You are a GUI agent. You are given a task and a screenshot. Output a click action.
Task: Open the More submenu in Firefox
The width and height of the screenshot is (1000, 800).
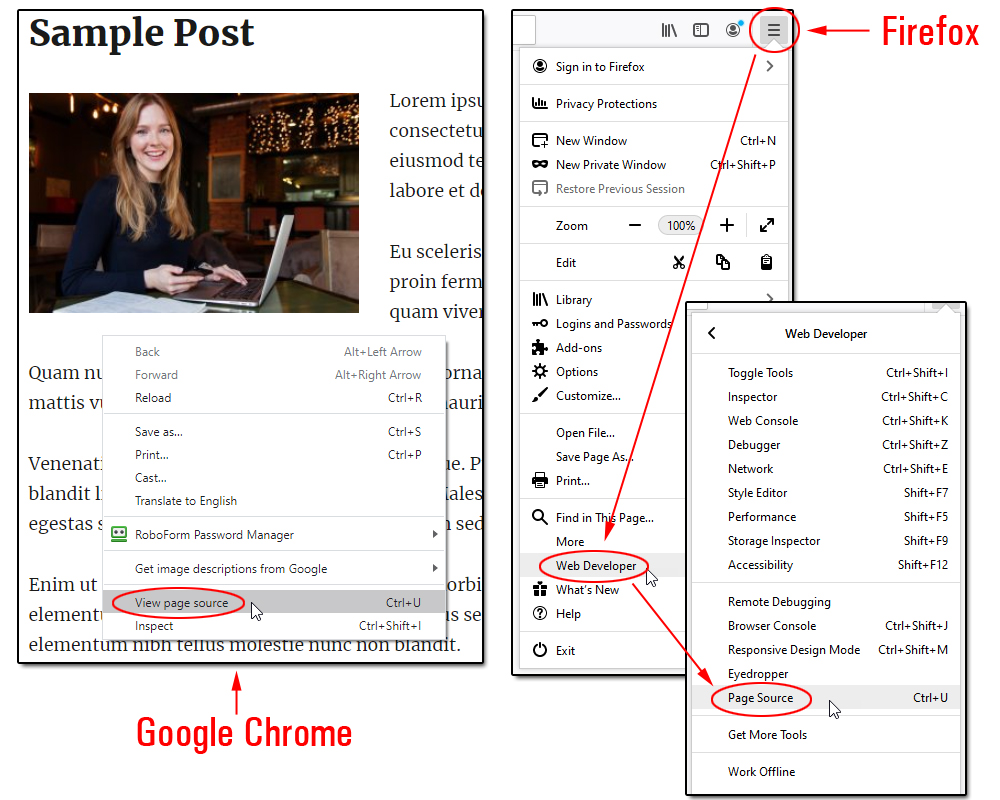tap(603, 542)
